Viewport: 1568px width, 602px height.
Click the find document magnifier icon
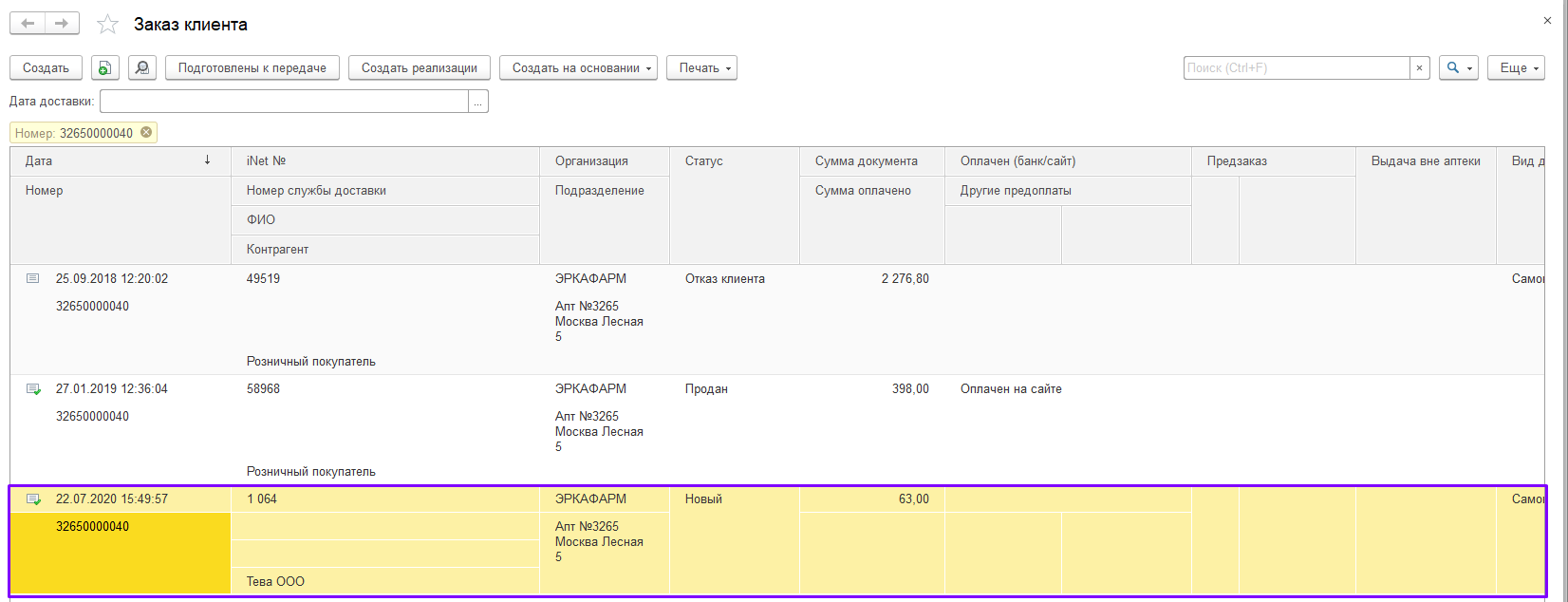pos(142,68)
